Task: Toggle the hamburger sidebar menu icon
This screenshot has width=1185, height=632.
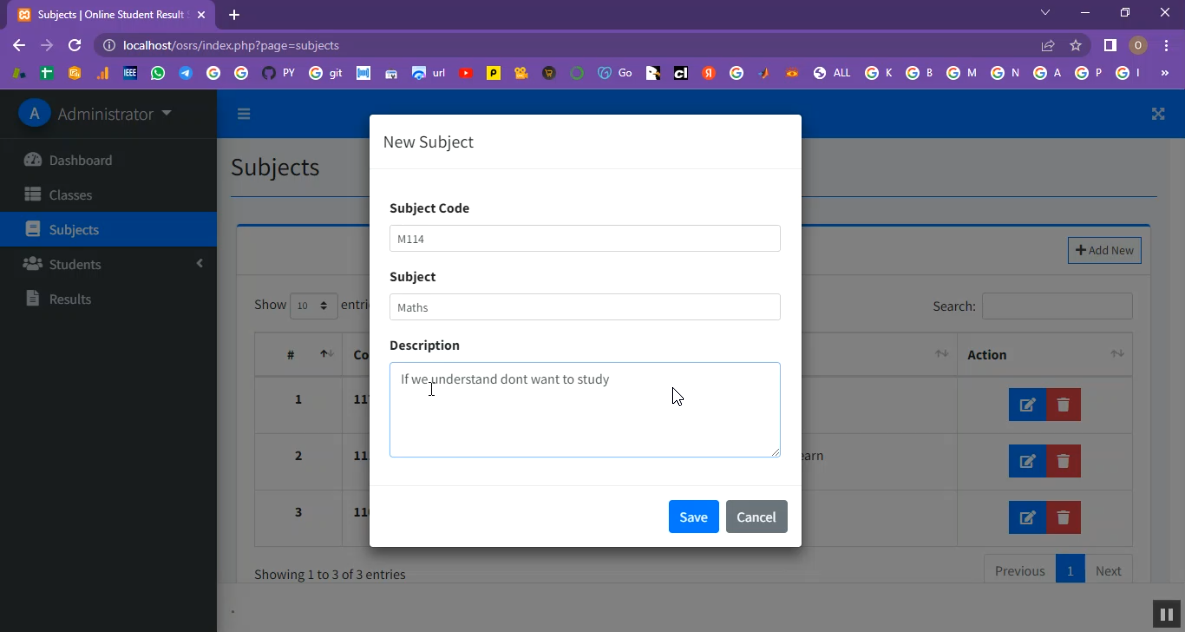Action: click(244, 114)
